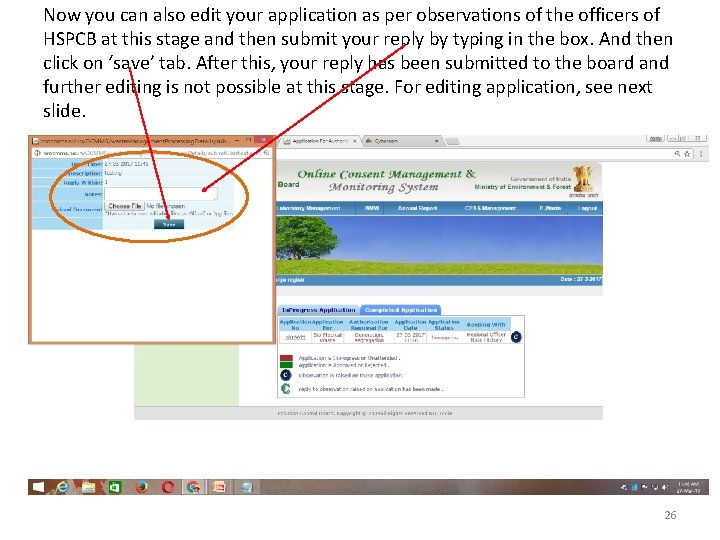Viewport: 720px width, 540px height.
Task: Click the Inprogress status cell
Action: pos(444,338)
